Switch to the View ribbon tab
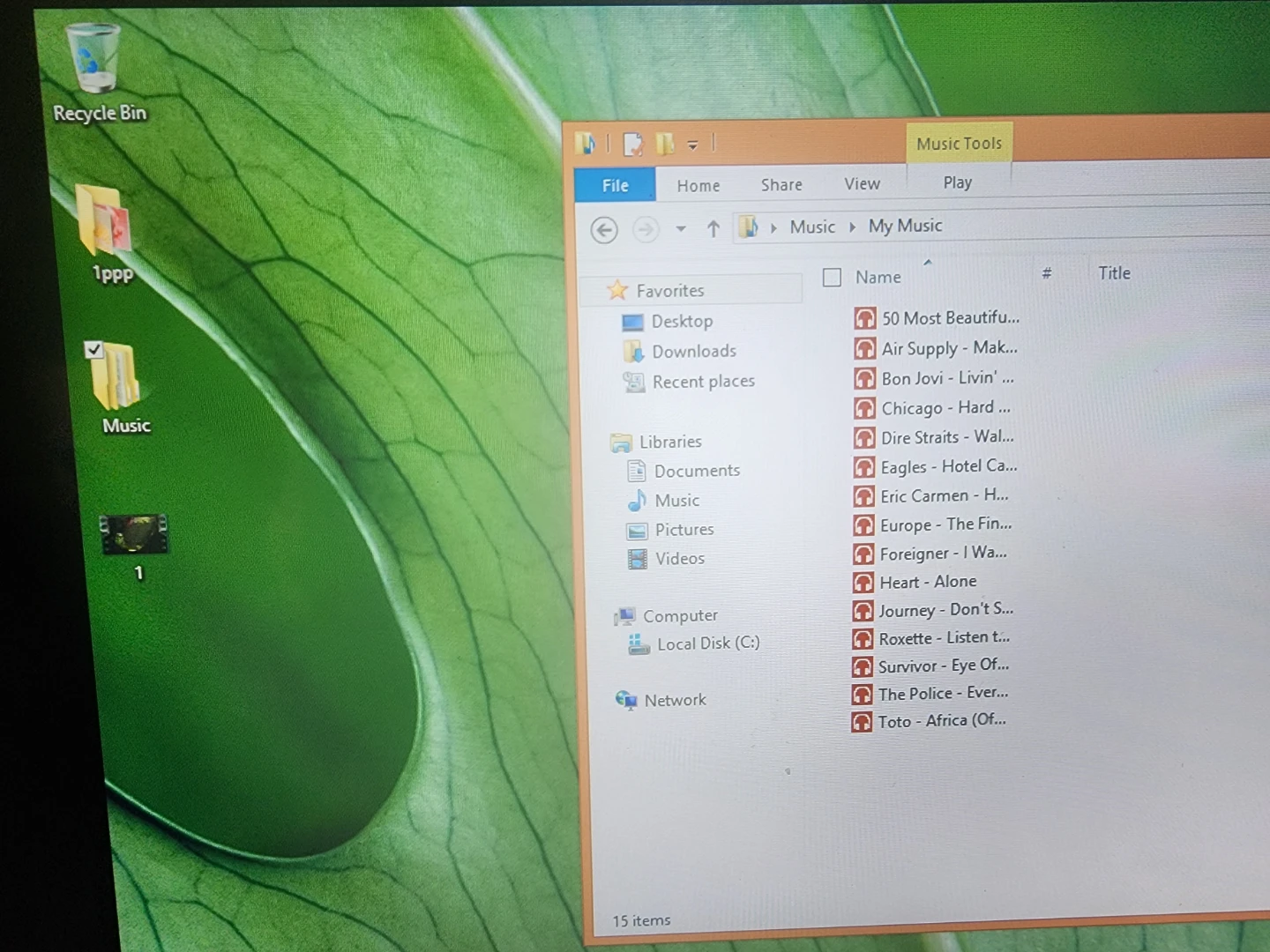Viewport: 1270px width, 952px height. [x=862, y=183]
